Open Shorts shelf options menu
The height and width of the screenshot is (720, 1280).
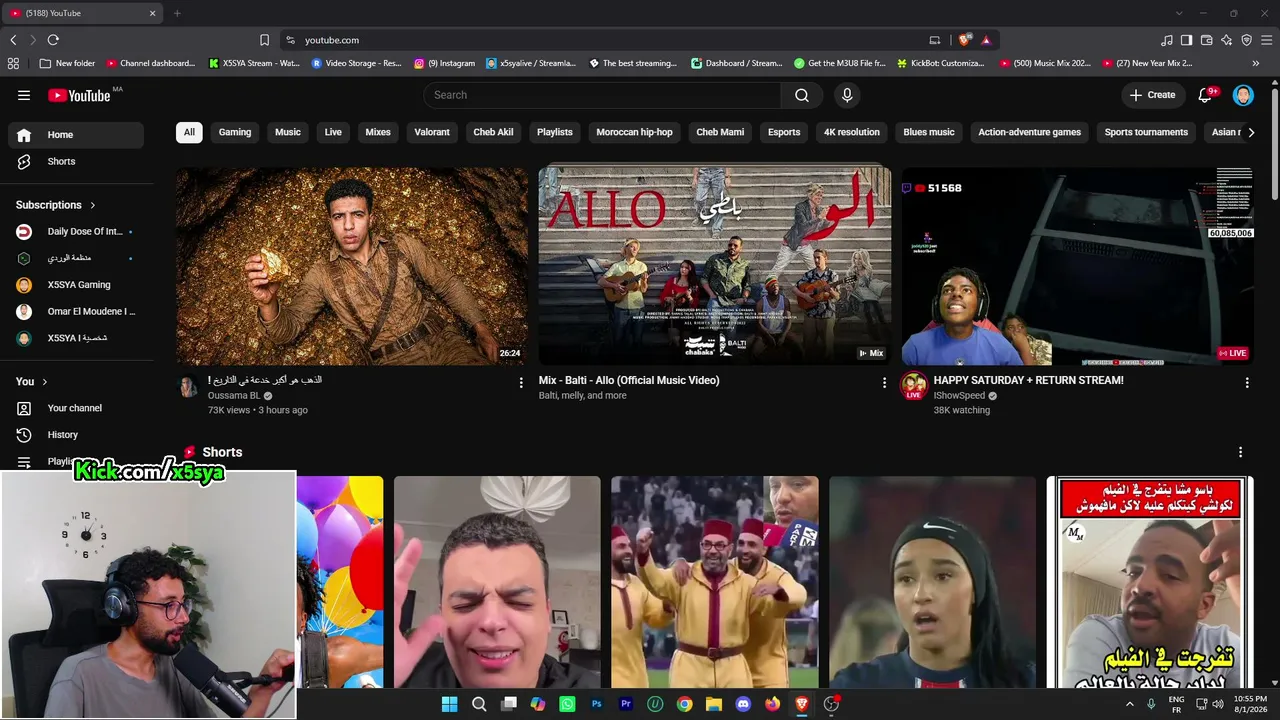(1241, 452)
